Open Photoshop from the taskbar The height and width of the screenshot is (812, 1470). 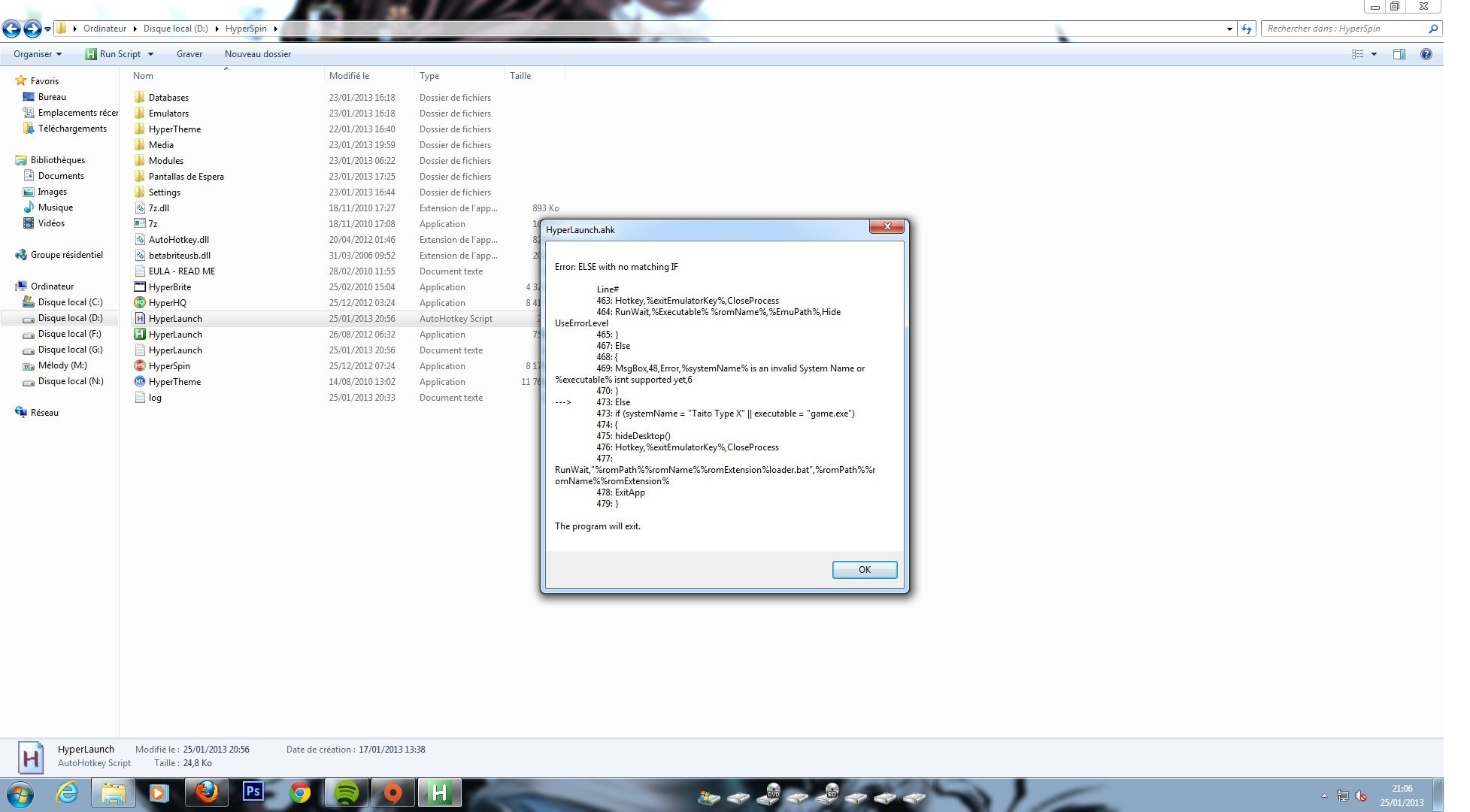pos(253,792)
